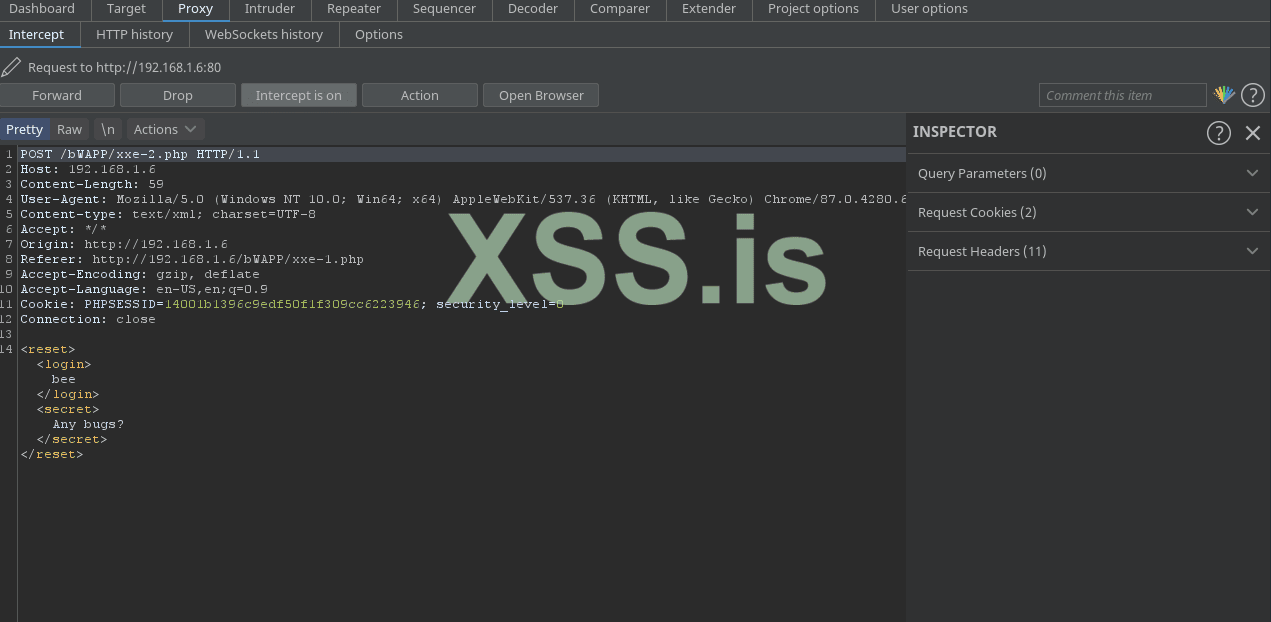Switch to Pretty view
The height and width of the screenshot is (622, 1271).
(x=24, y=129)
